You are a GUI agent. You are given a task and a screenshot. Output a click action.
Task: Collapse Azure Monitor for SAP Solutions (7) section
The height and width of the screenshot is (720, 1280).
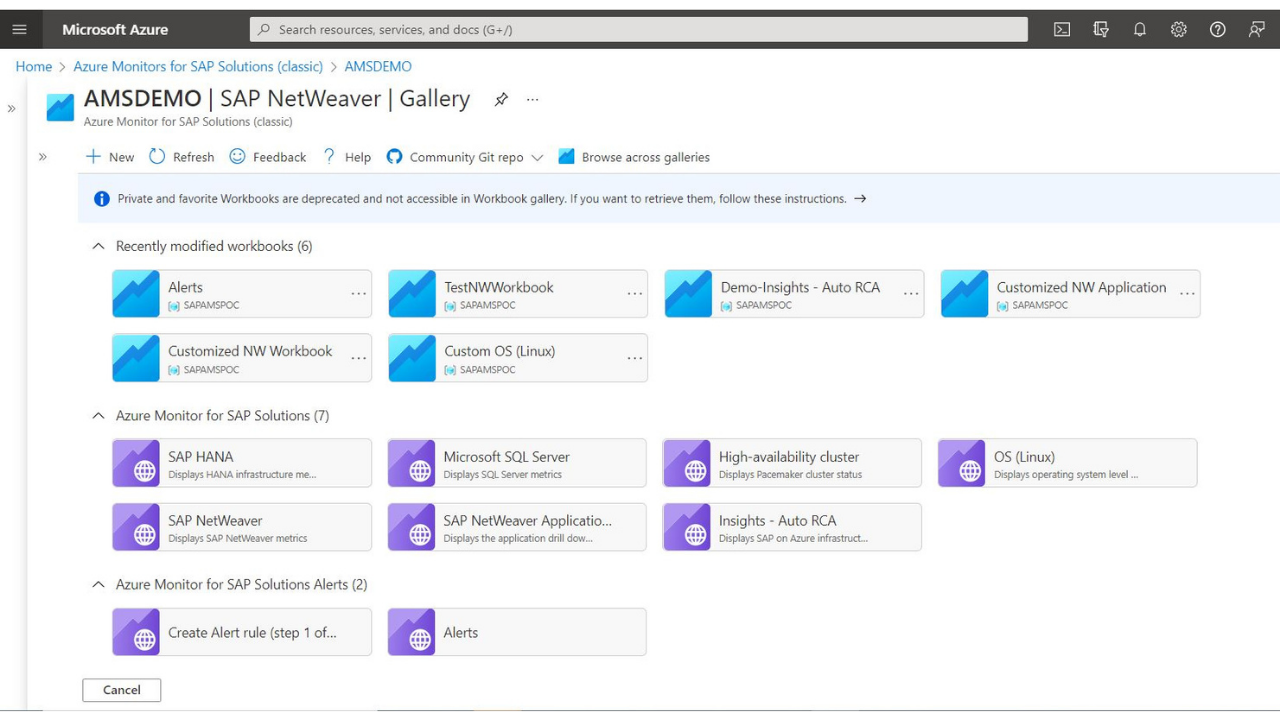[x=98, y=415]
